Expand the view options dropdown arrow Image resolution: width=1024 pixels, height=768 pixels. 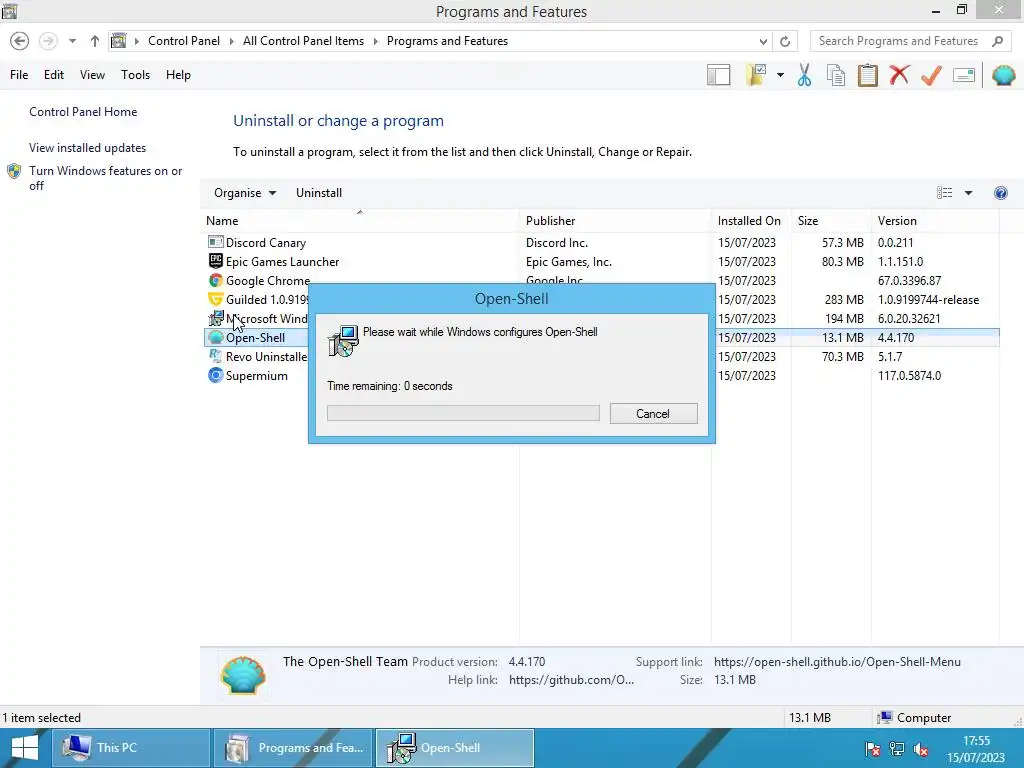(968, 193)
